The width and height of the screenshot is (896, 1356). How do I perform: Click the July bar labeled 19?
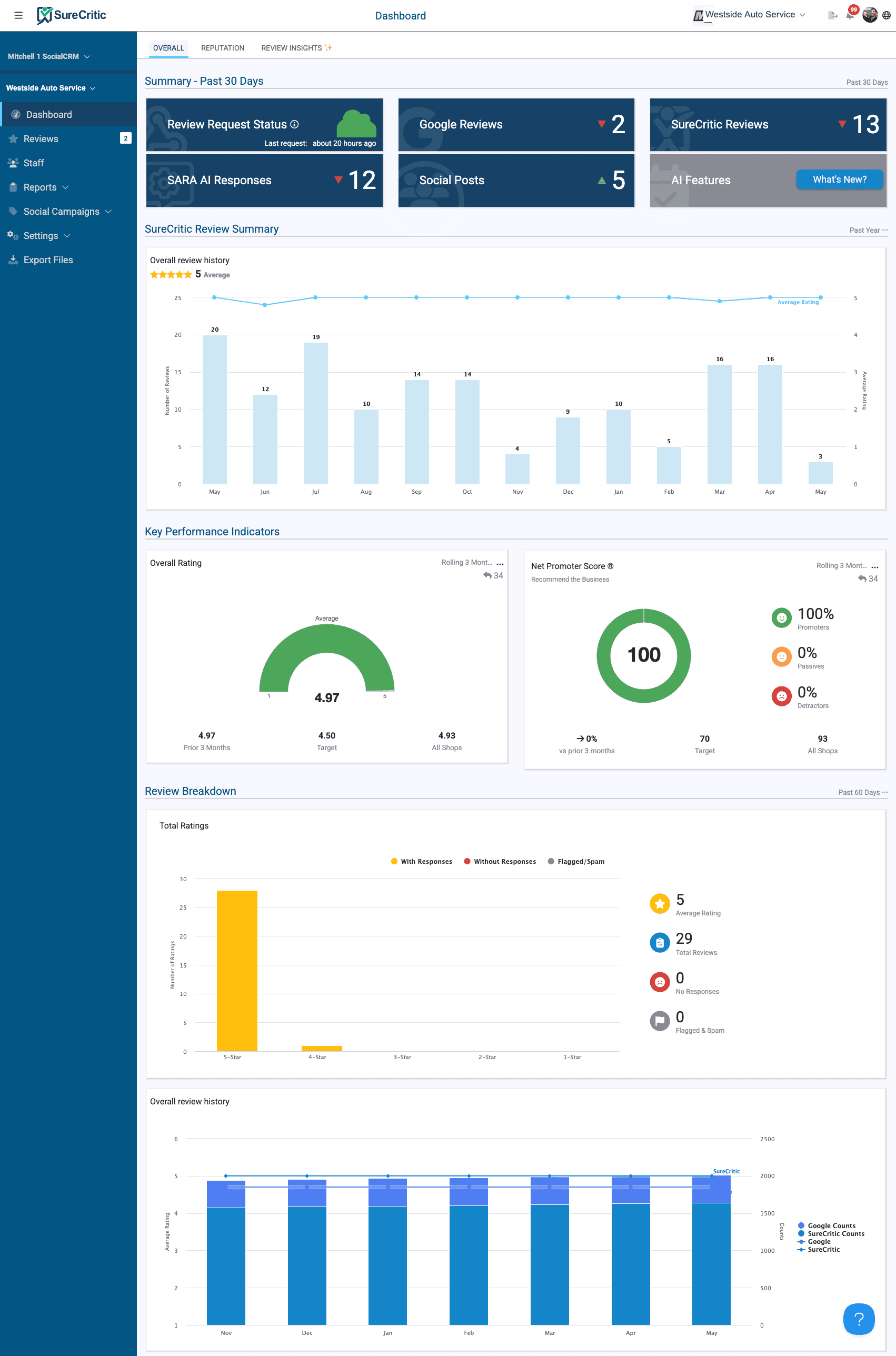[x=315, y=413]
